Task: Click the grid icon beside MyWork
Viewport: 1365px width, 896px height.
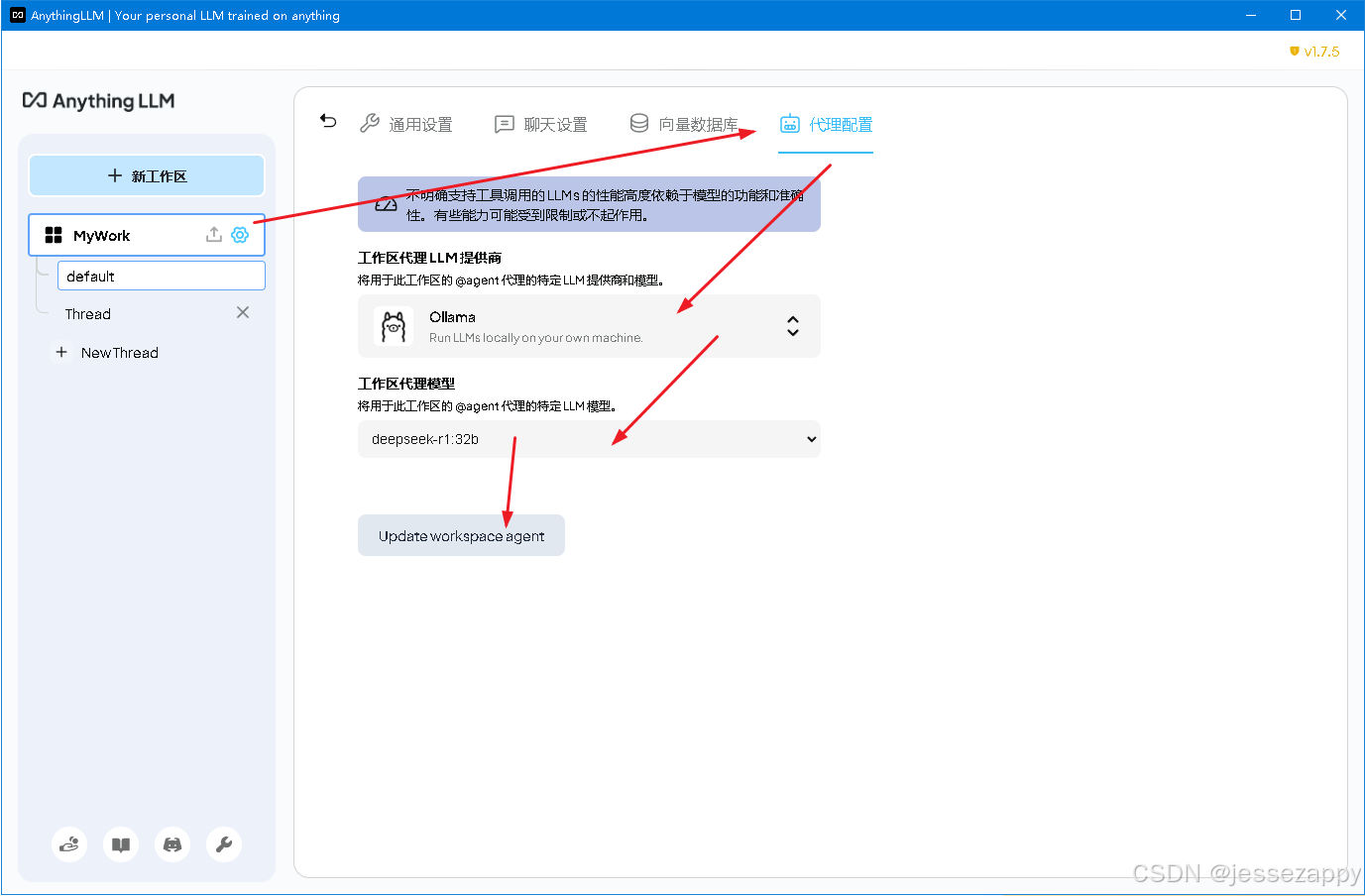Action: 54,235
